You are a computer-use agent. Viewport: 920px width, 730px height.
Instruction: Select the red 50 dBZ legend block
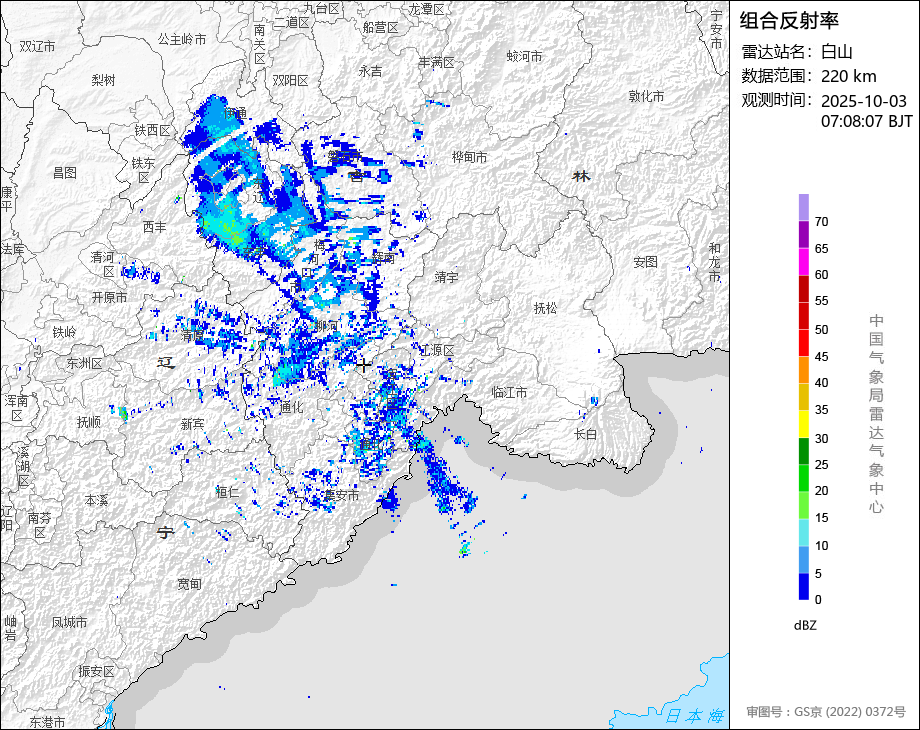(x=804, y=316)
